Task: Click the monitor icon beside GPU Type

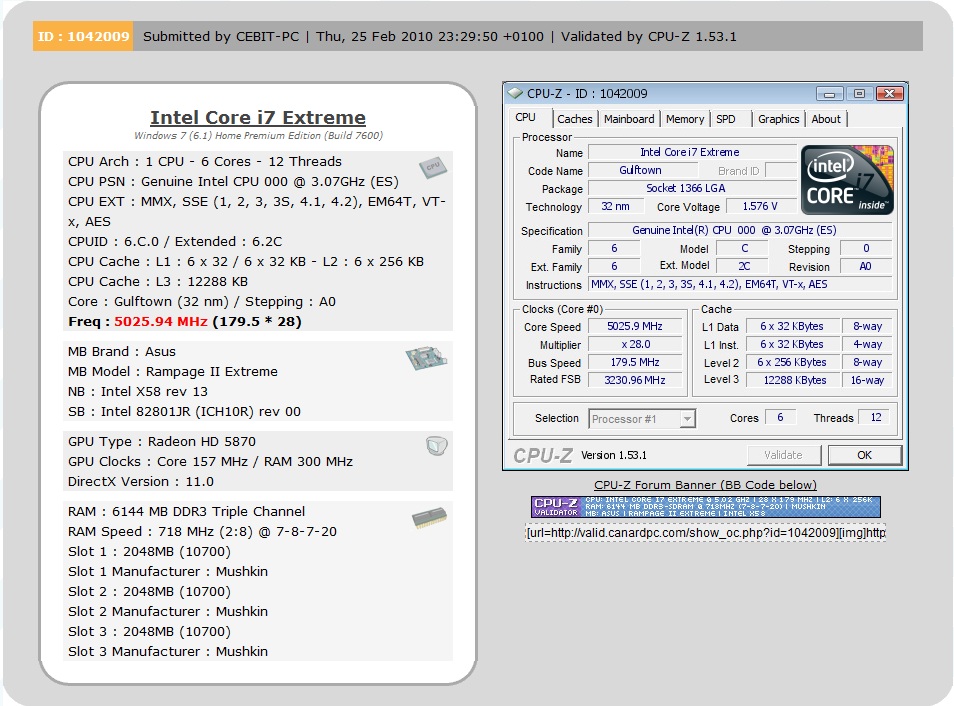Action: pyautogui.click(x=437, y=446)
